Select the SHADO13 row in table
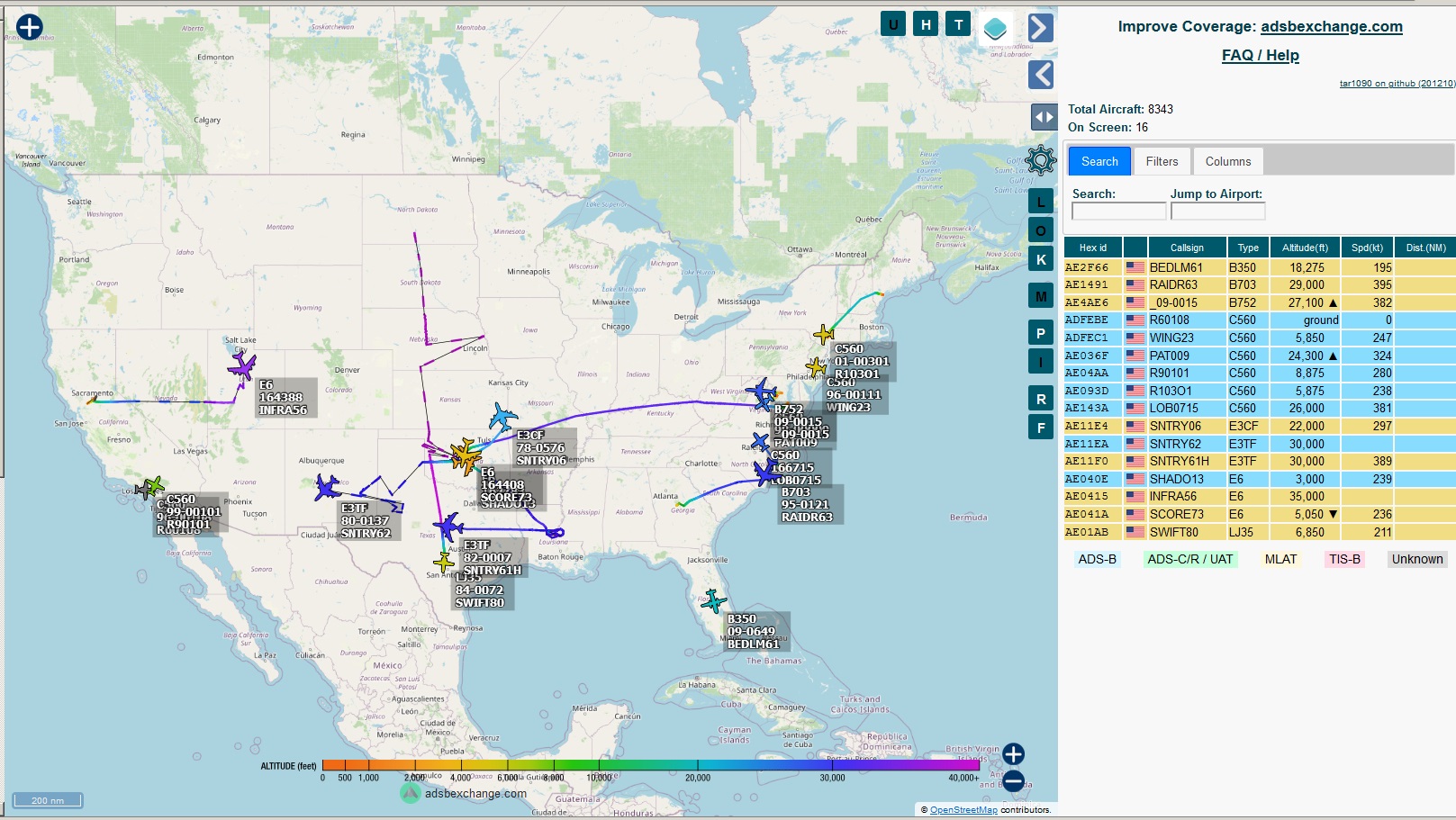Viewport: 1456px width, 820px height. (1260, 479)
